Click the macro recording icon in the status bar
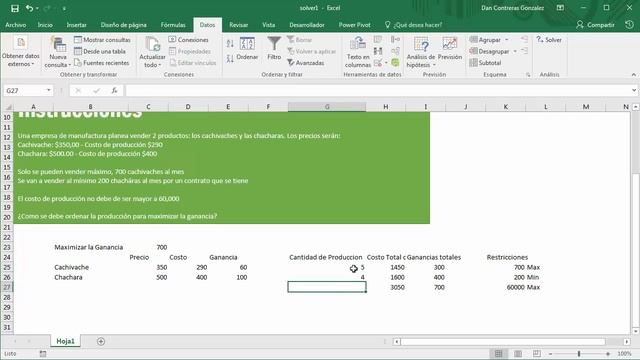The image size is (640, 360). tap(43, 353)
